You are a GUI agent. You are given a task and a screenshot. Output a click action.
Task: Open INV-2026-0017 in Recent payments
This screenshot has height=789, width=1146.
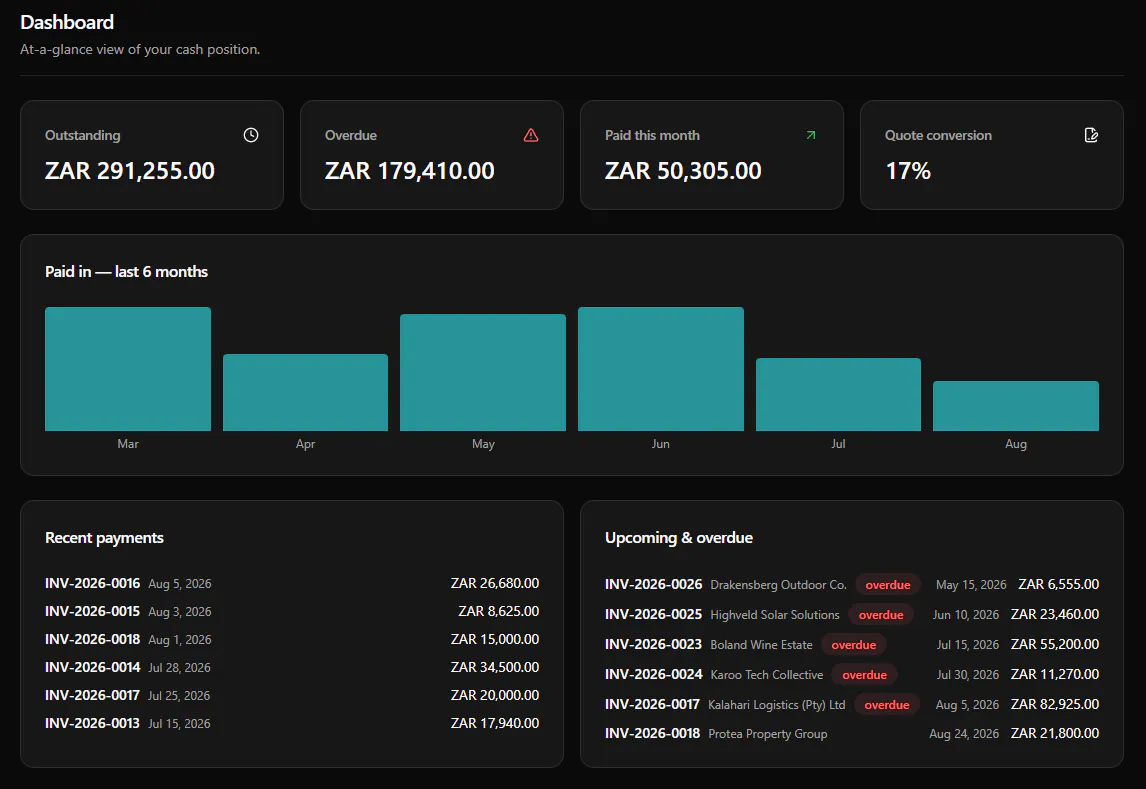92,695
